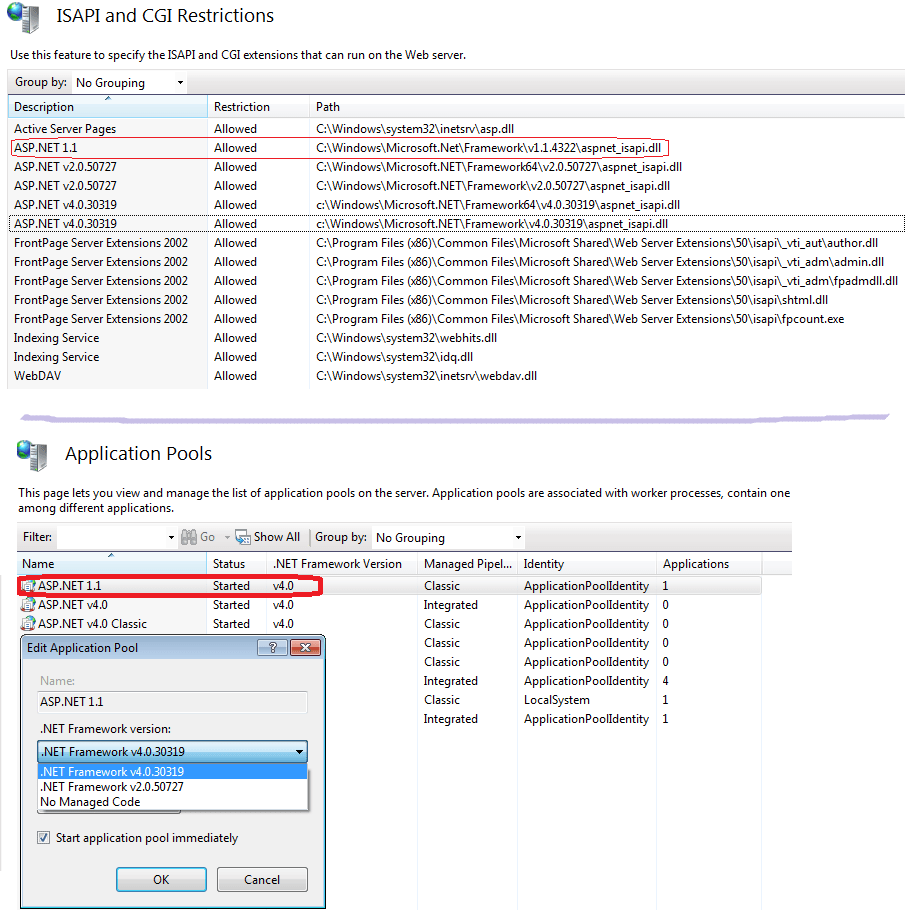Click the Application Pools server icon
This screenshot has width=905, height=921.
pos(32,455)
